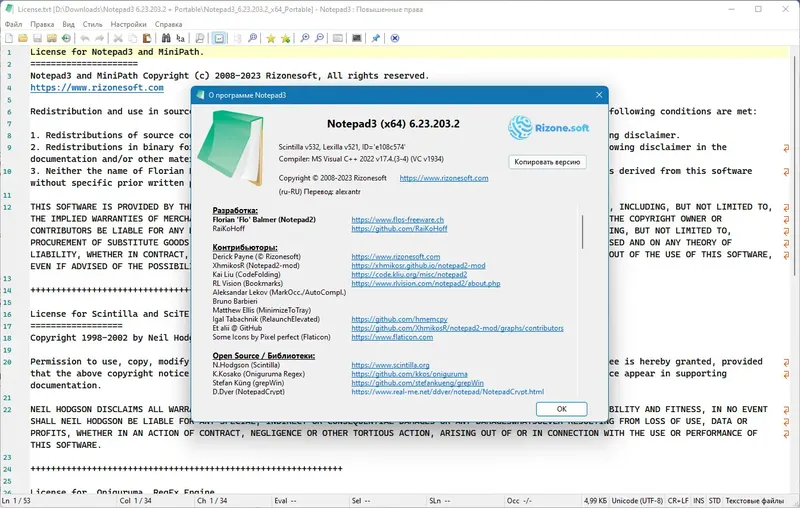Click the Zoom In magnifier icon
Image resolution: width=800 pixels, height=508 pixels.
click(x=305, y=38)
